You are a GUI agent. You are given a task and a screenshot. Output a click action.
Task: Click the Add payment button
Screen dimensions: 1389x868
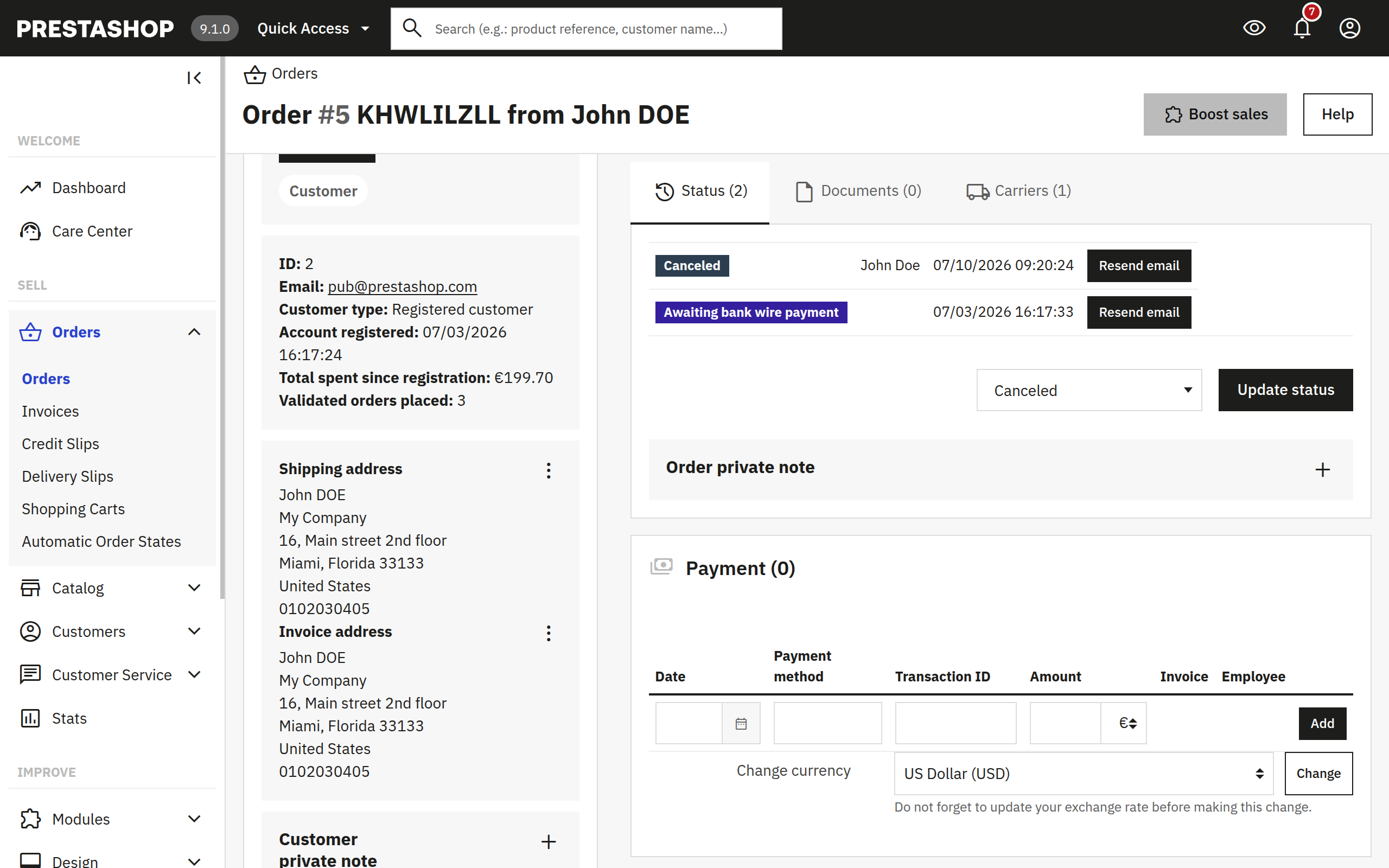pos(1322,723)
